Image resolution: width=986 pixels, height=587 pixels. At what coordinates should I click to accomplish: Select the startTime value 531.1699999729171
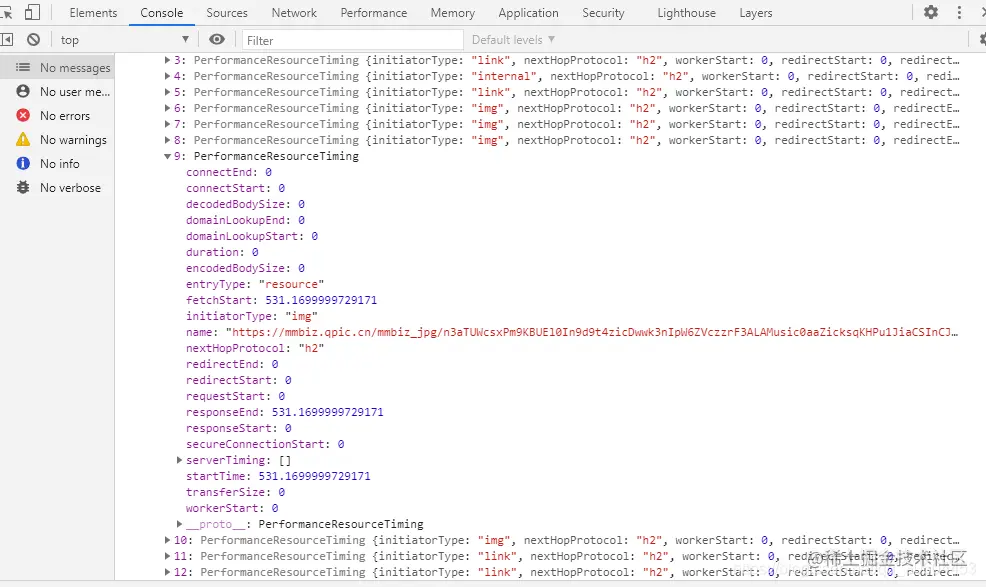pos(314,476)
